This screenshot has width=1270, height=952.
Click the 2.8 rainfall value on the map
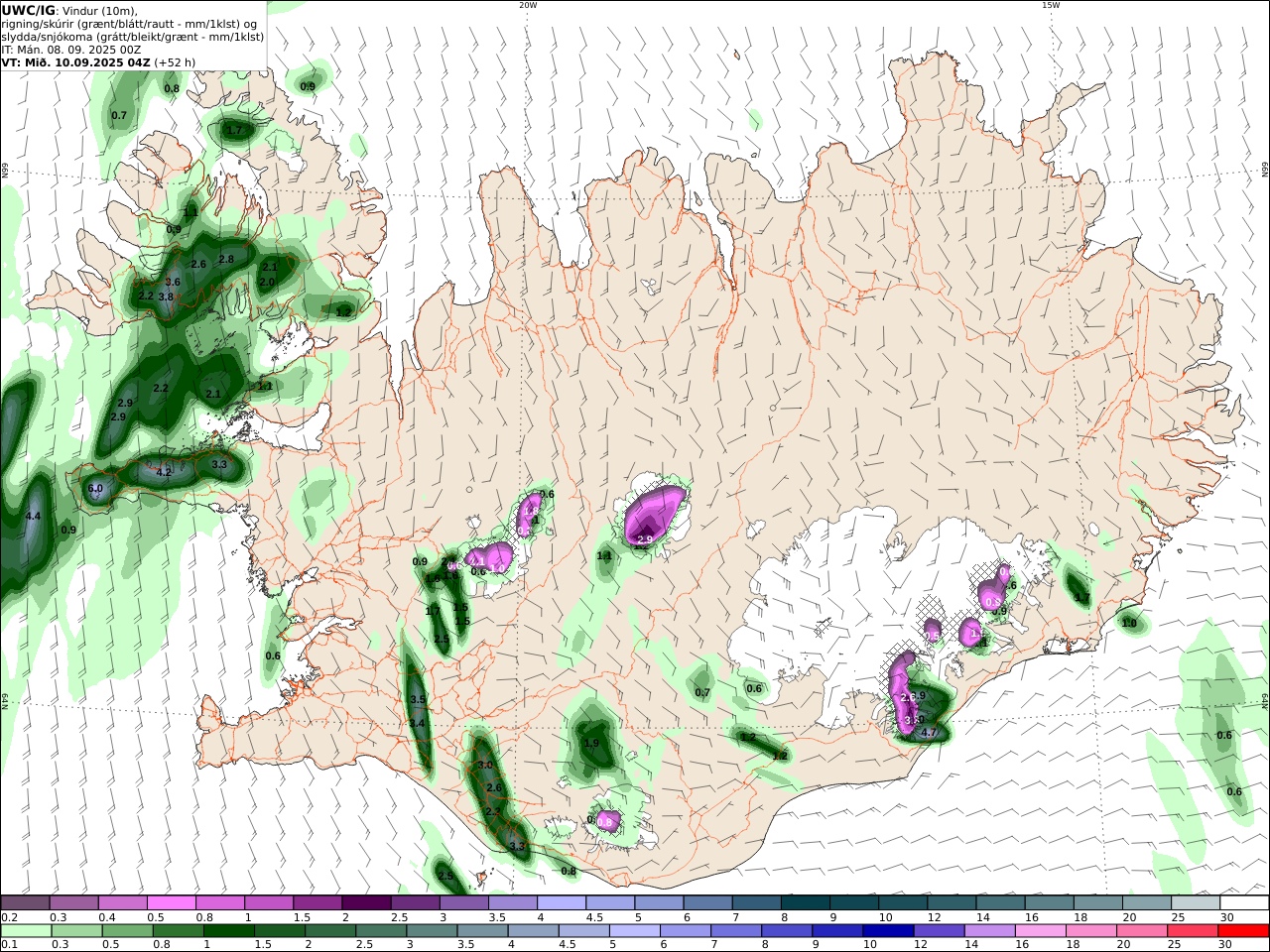click(x=226, y=259)
